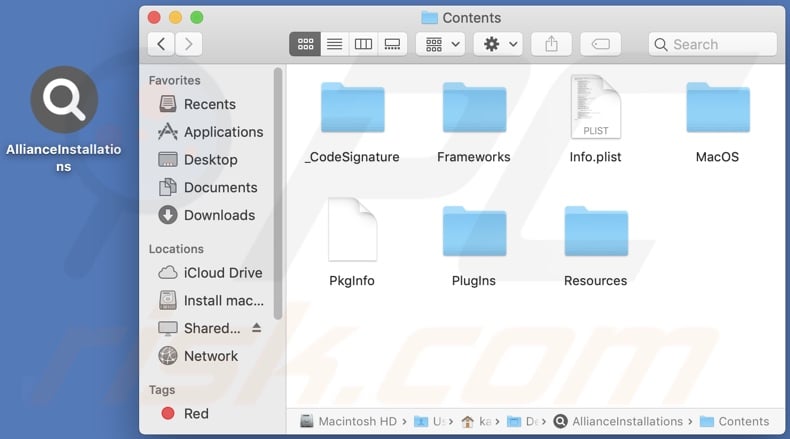Click the home folder in path bar
The image size is (790, 439).
pos(476,421)
